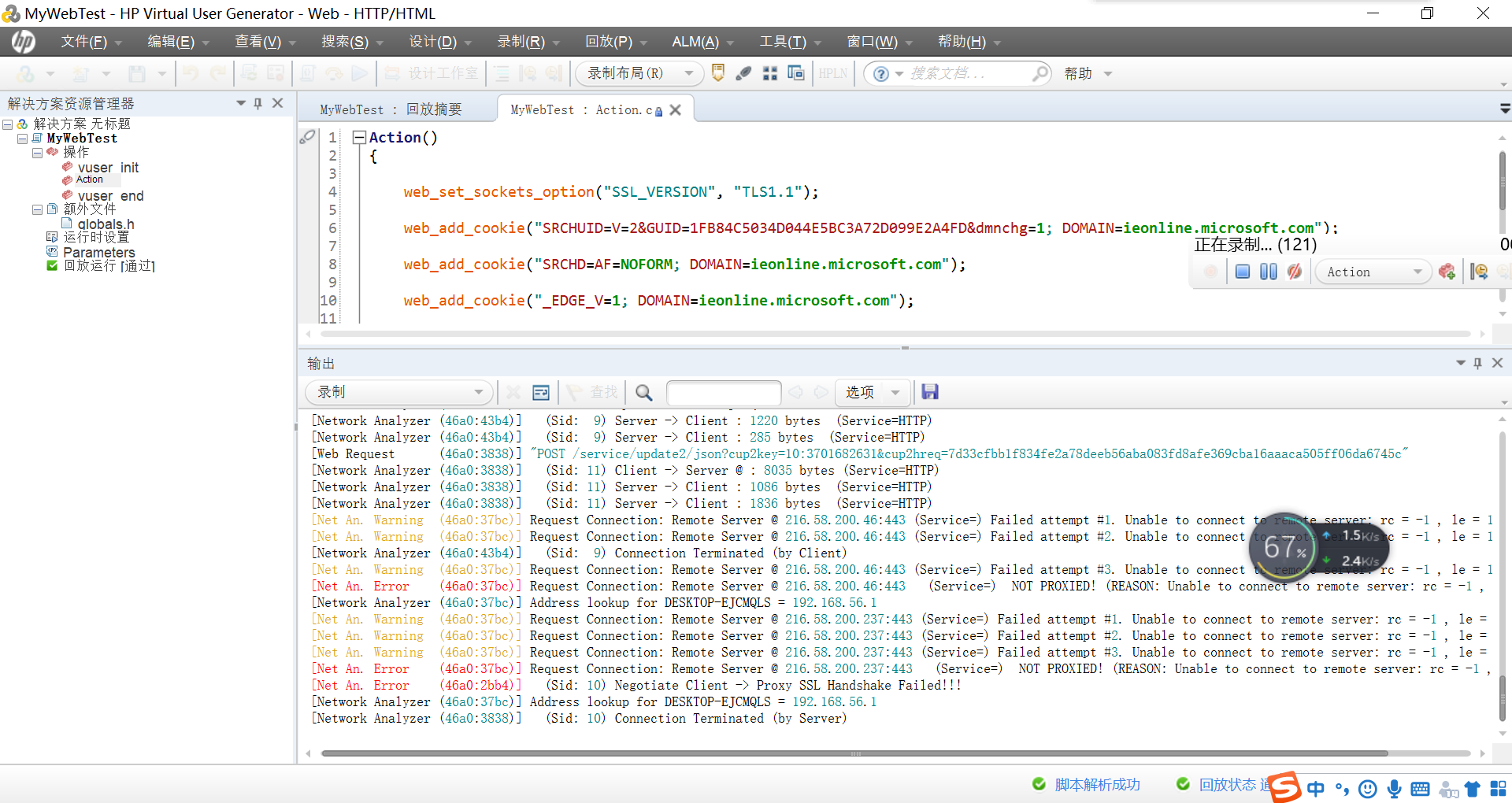The width and height of the screenshot is (1512, 803).
Task: Click the 脚本解析成功 status message
Action: click(x=1097, y=784)
